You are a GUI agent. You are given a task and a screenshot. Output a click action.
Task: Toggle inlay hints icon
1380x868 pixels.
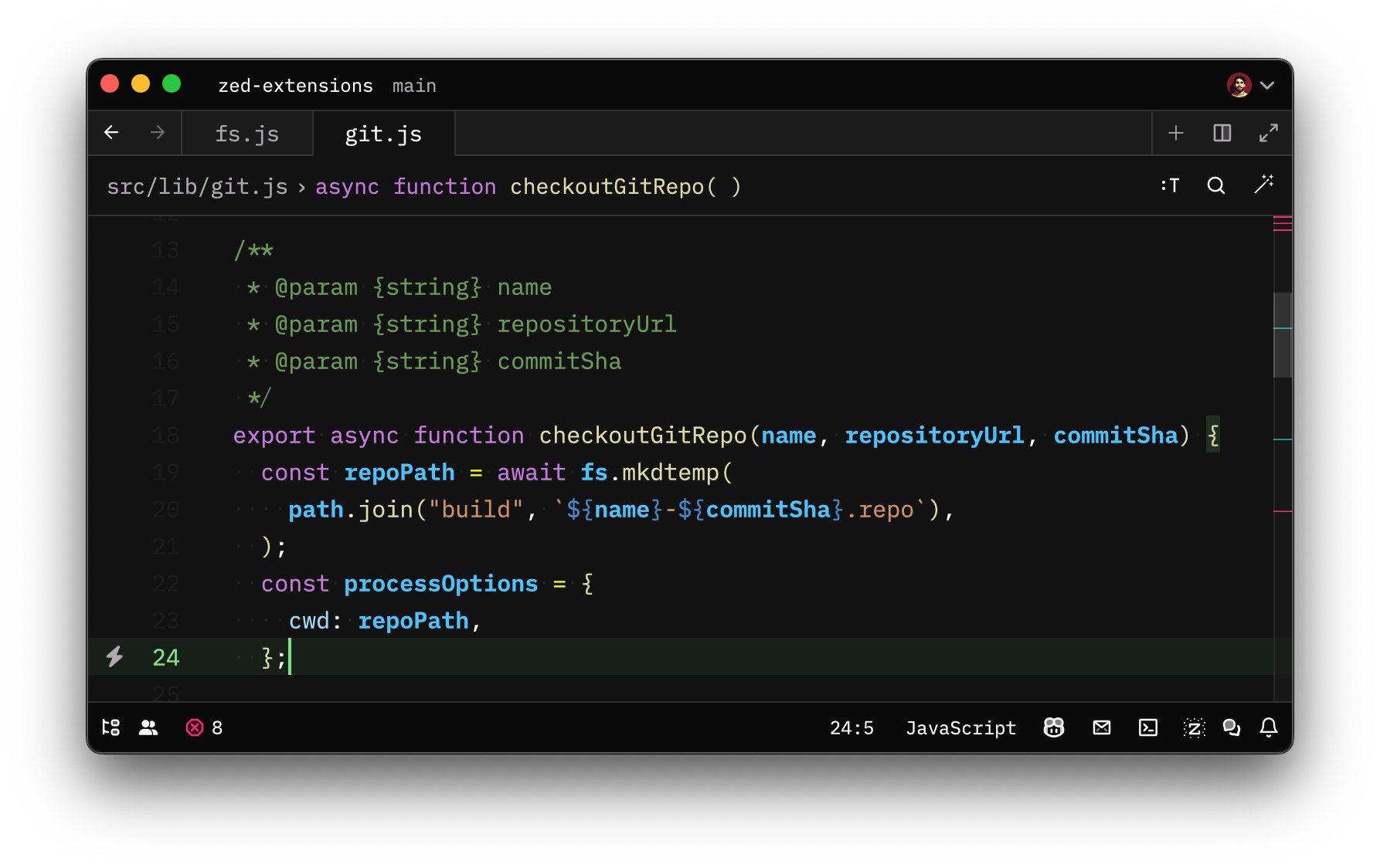1170,185
